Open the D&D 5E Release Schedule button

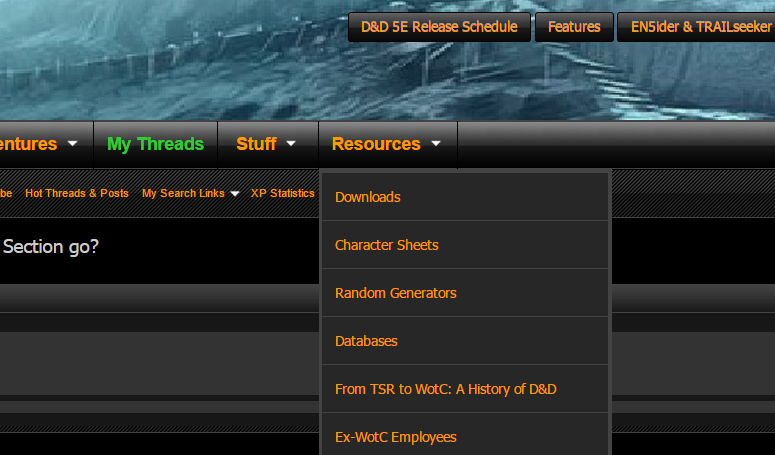pos(439,27)
